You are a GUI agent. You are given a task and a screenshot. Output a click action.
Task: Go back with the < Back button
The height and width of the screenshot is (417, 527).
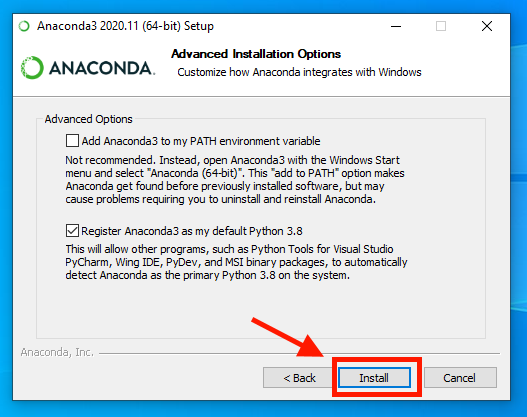(x=299, y=378)
